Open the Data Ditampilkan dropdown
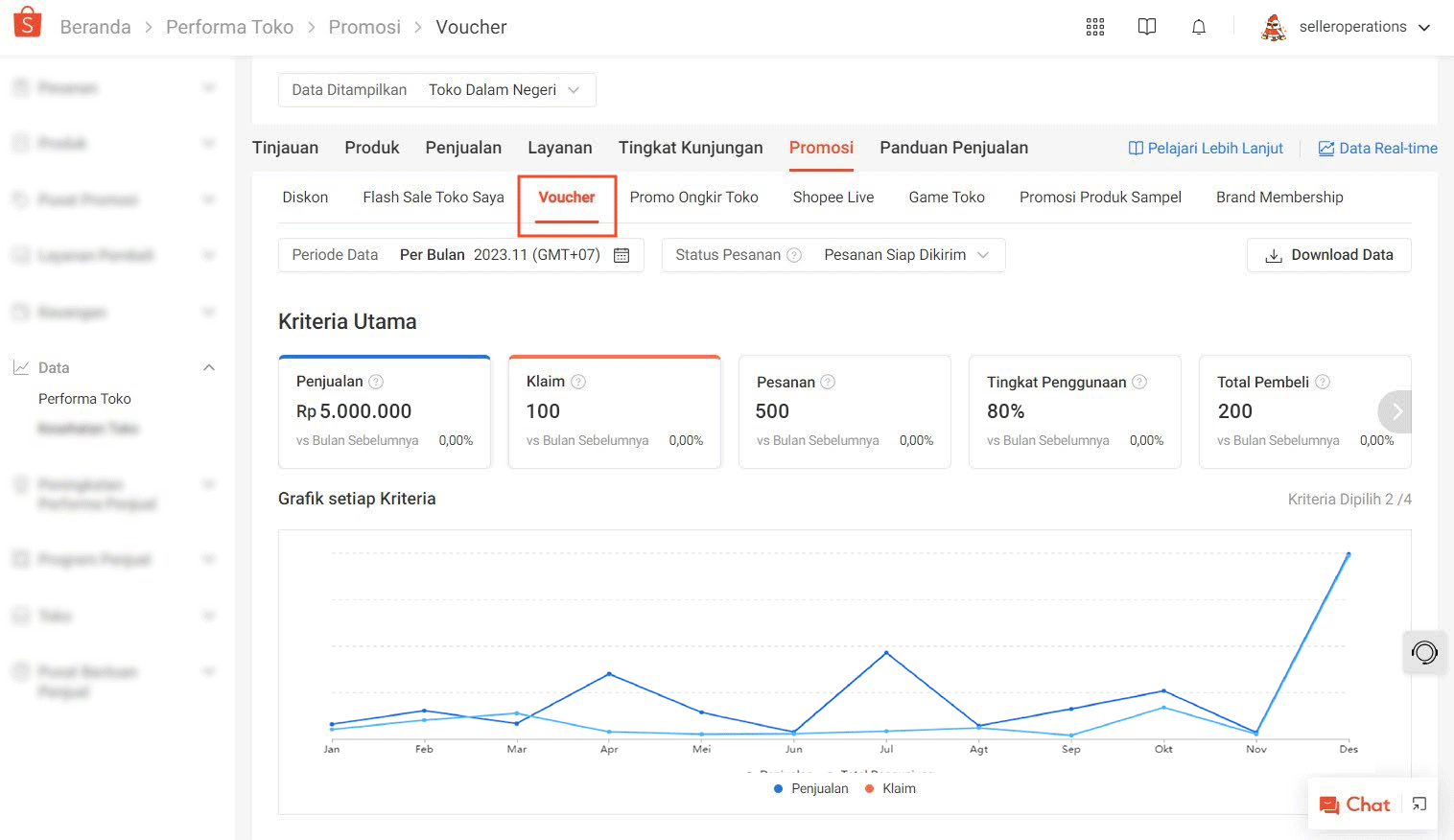The image size is (1454, 840). click(436, 90)
